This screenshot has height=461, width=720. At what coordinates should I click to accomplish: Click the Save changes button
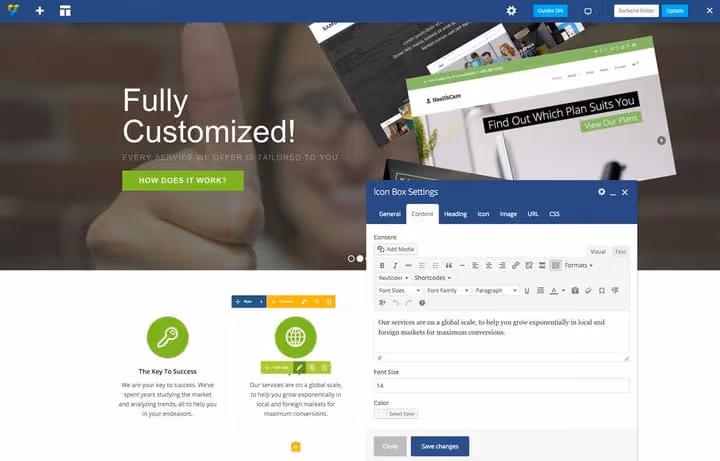(x=440, y=446)
